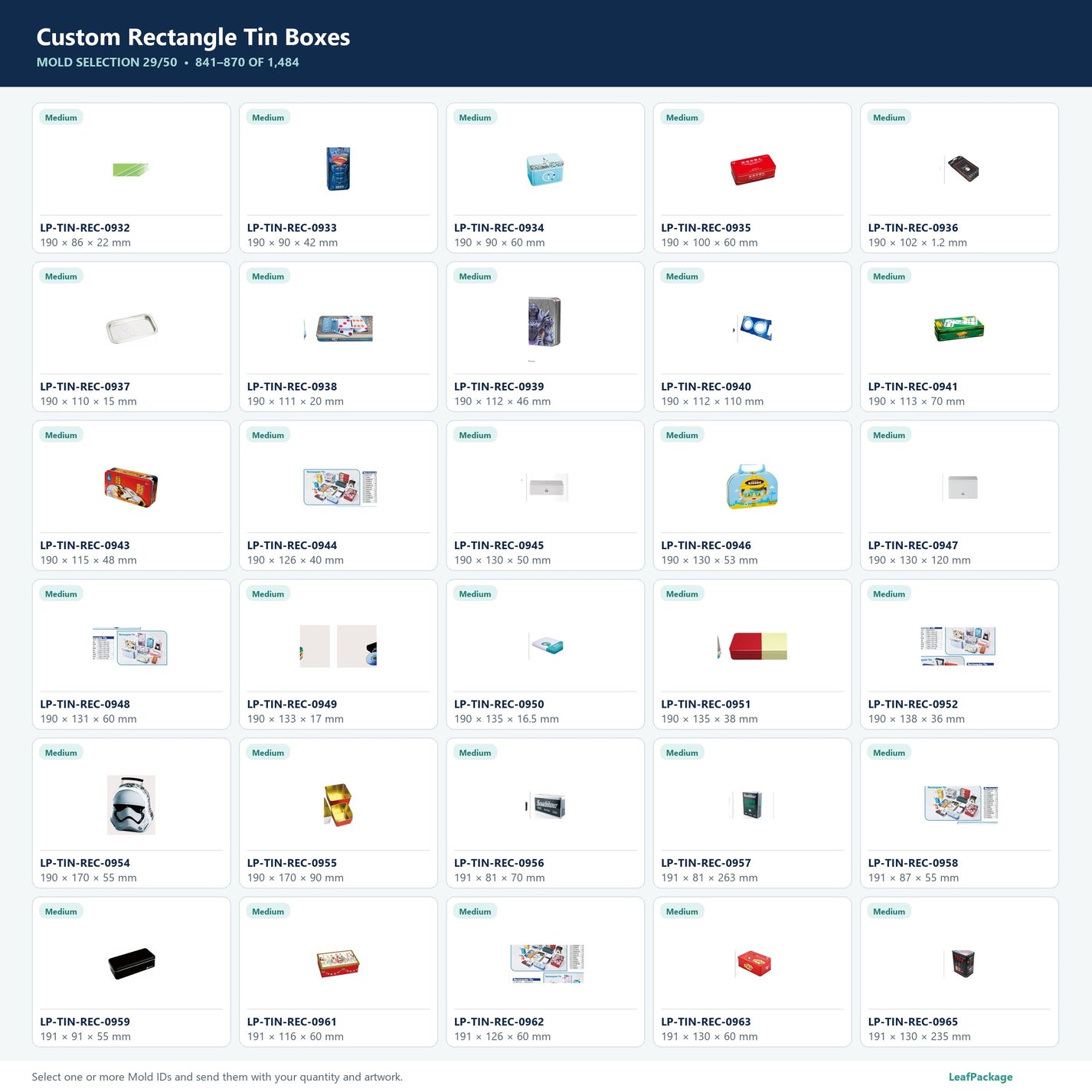The height and width of the screenshot is (1092, 1092).
Task: Click the Custom Rectangle Tin Boxes heading
Action: (x=193, y=37)
